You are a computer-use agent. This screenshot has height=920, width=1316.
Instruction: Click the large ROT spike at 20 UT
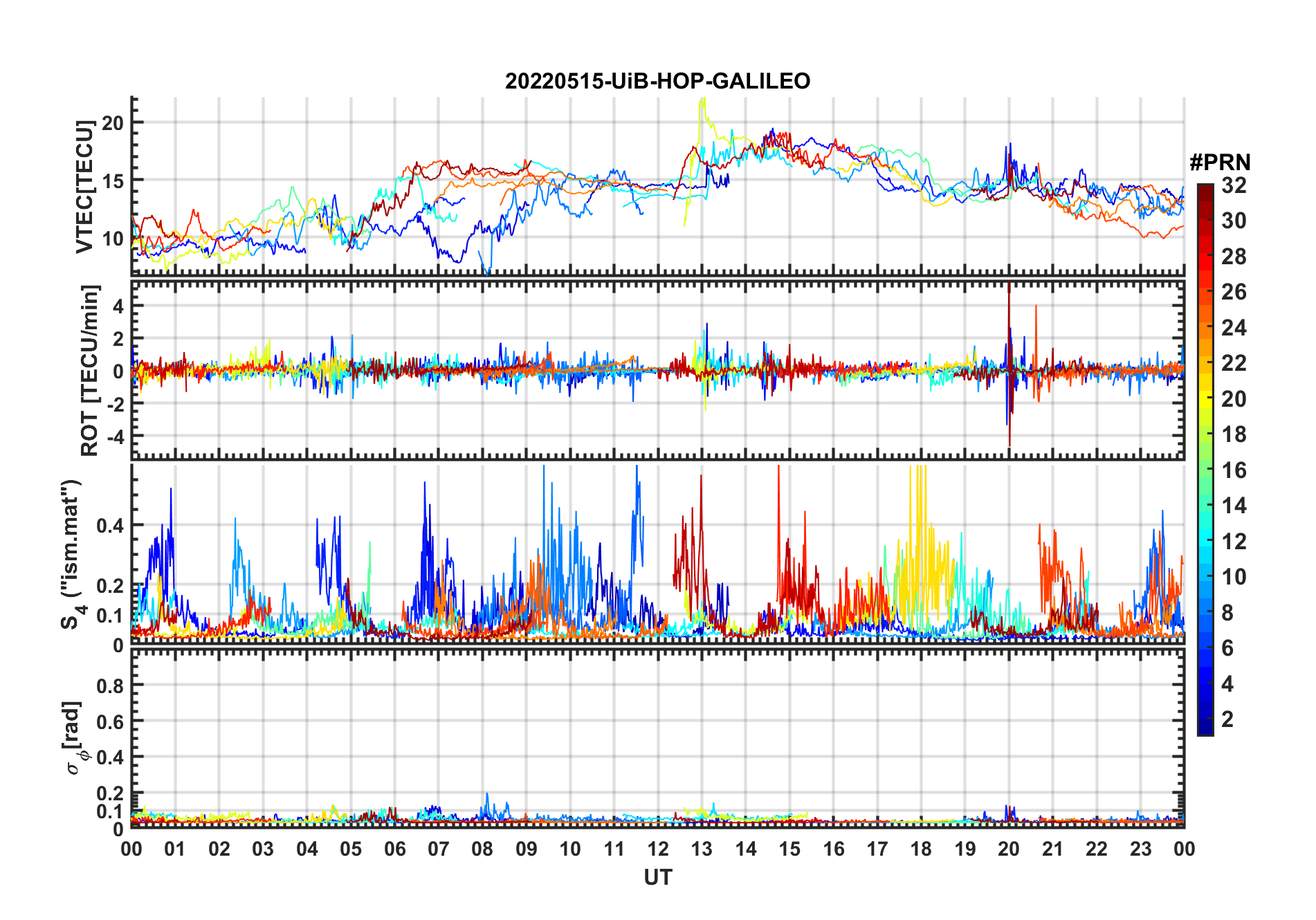pyautogui.click(x=1009, y=367)
